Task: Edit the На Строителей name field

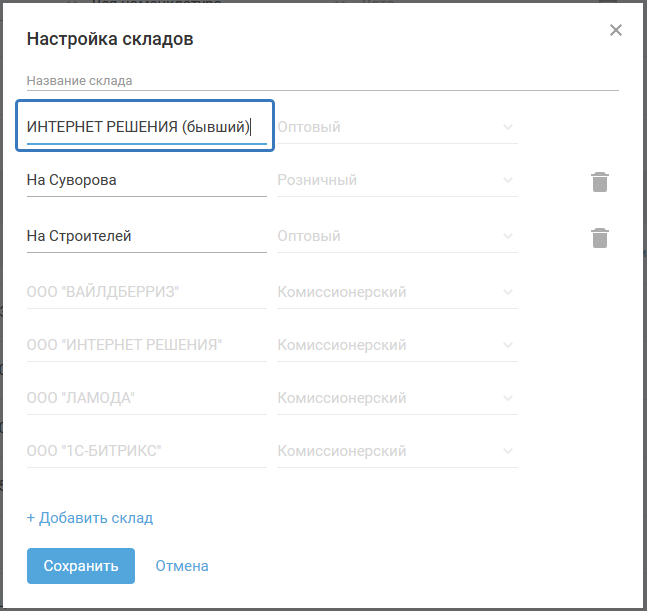Action: tap(146, 237)
